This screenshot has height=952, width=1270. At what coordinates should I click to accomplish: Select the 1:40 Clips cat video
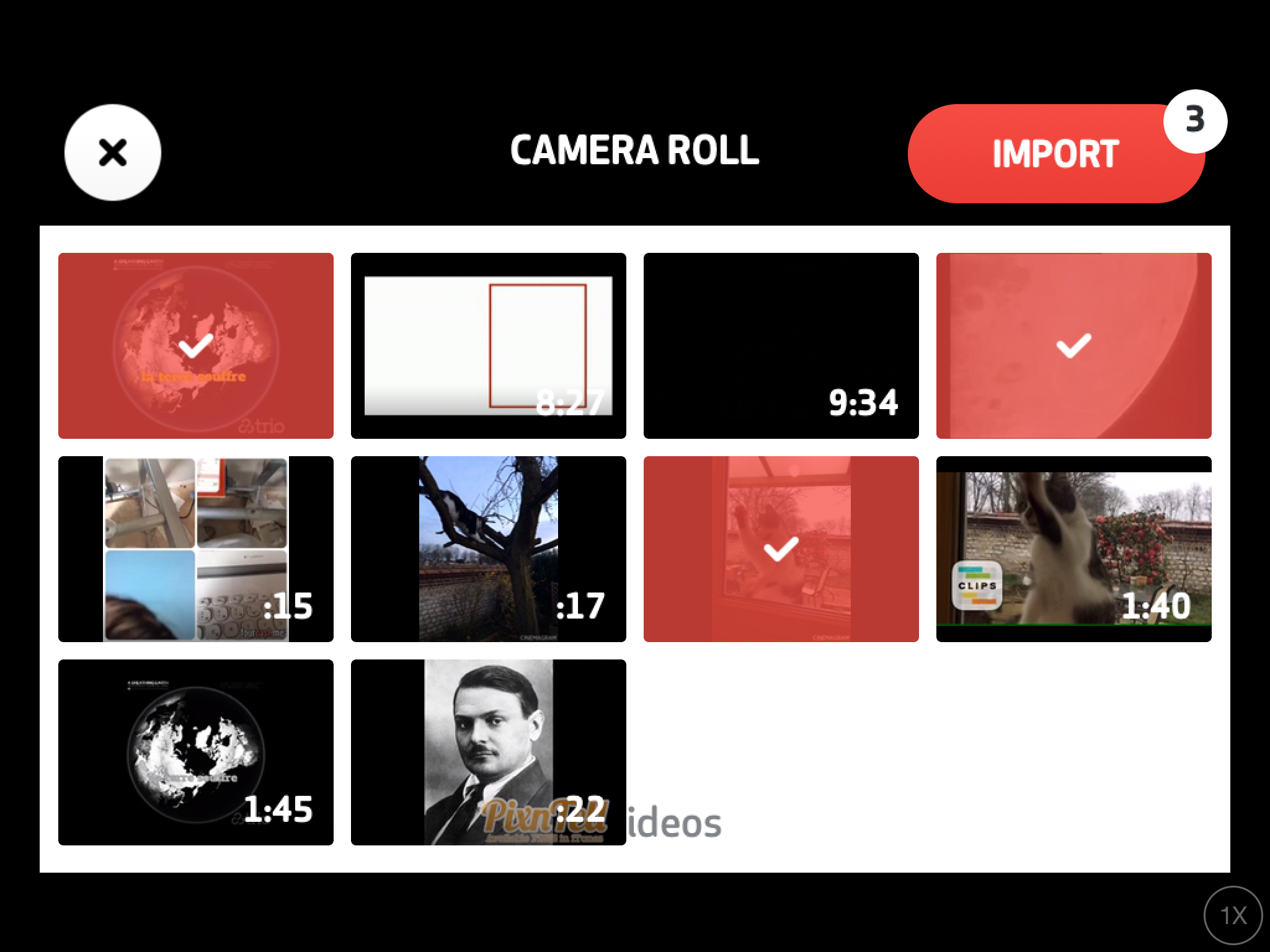pos(1074,549)
